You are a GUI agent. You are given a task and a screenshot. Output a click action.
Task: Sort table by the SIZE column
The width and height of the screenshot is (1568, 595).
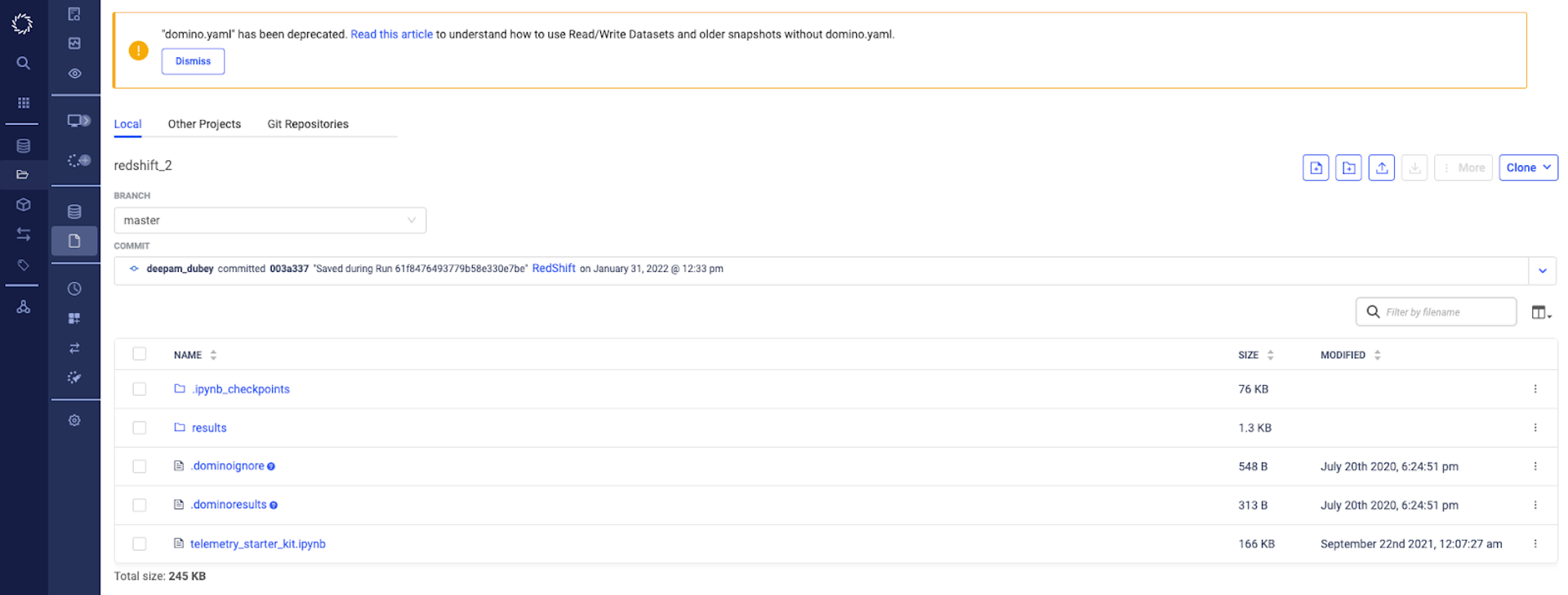tap(1256, 355)
